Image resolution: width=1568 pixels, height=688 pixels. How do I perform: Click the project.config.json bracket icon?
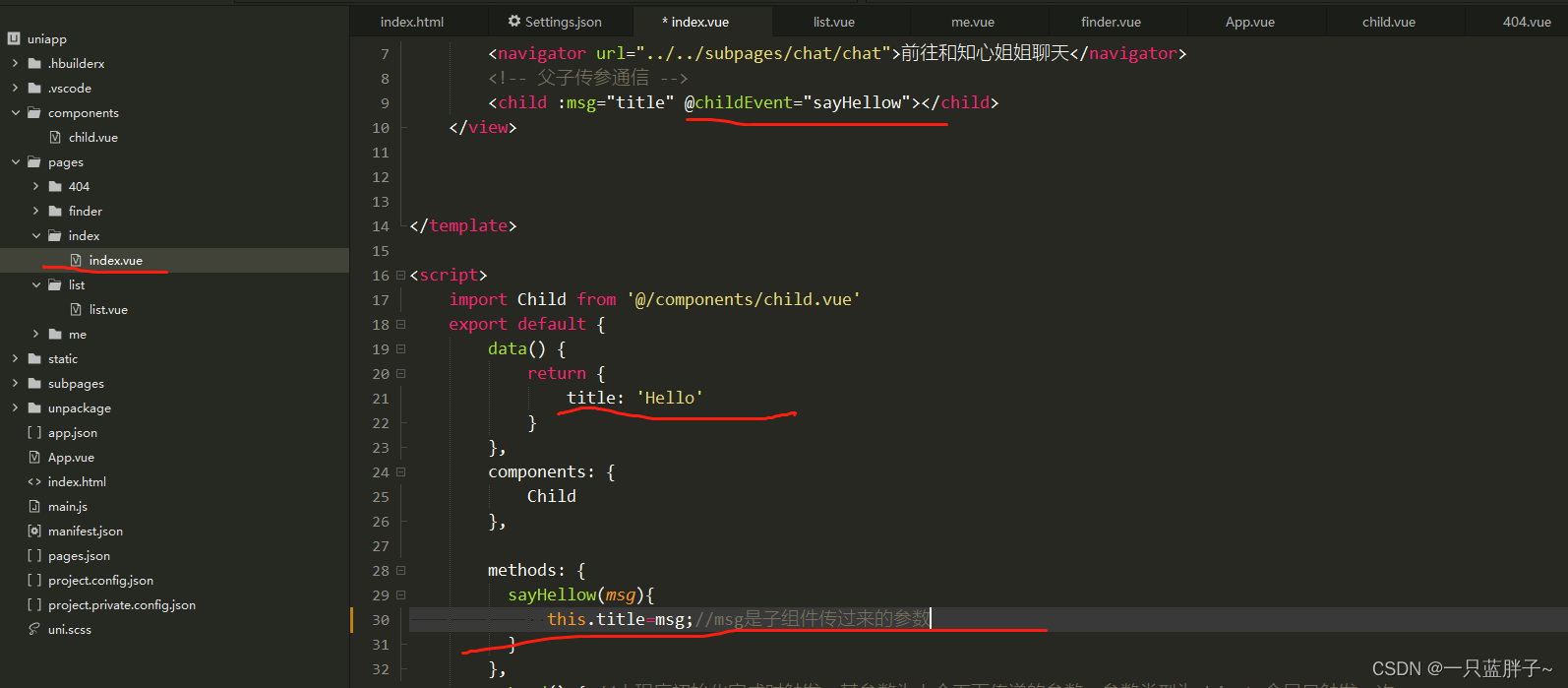tap(34, 580)
